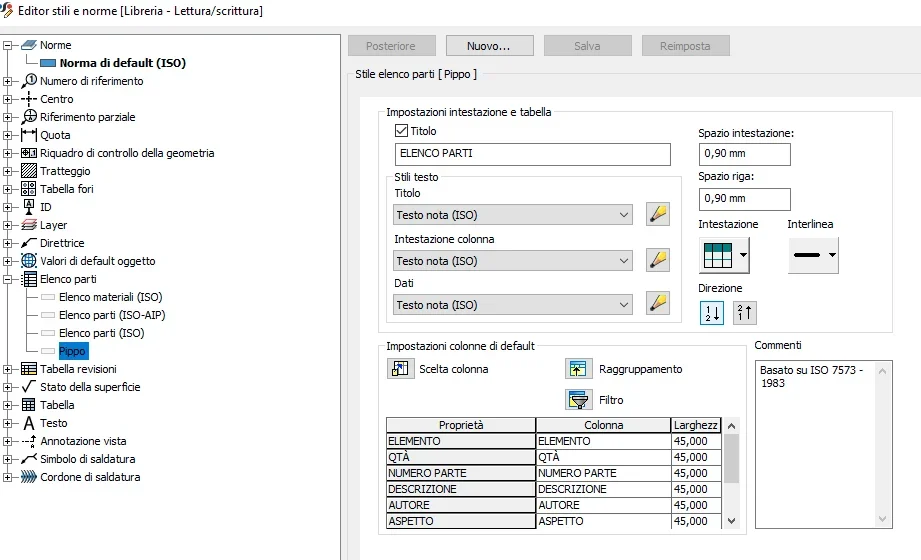This screenshot has height=560, width=921.
Task: Edit the Dati text style pencil icon
Action: coord(658,304)
